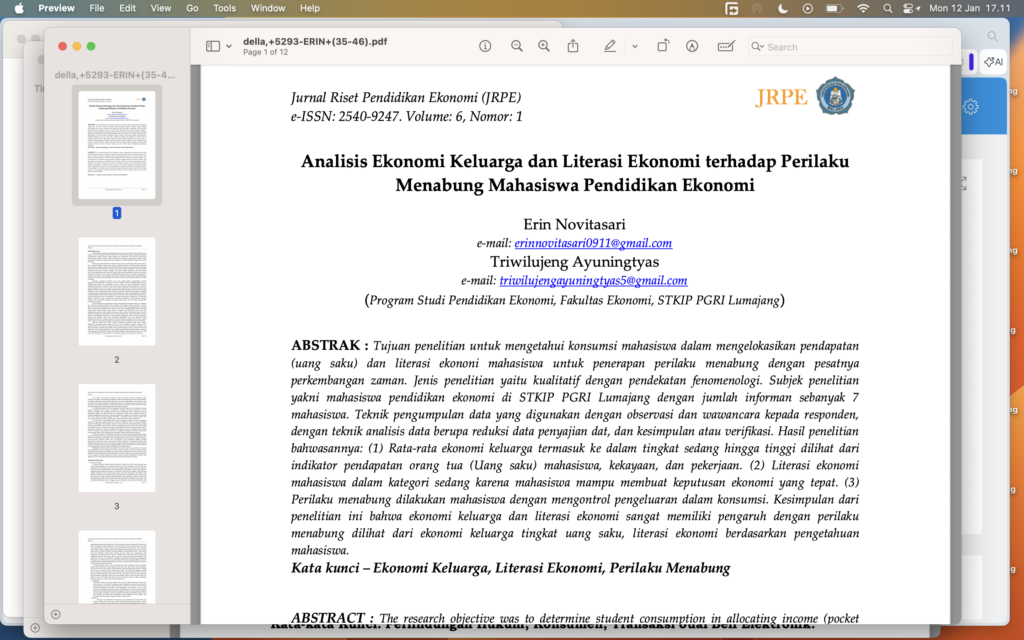
Task: Open the highlight color dropdown chevron
Action: pos(634,46)
